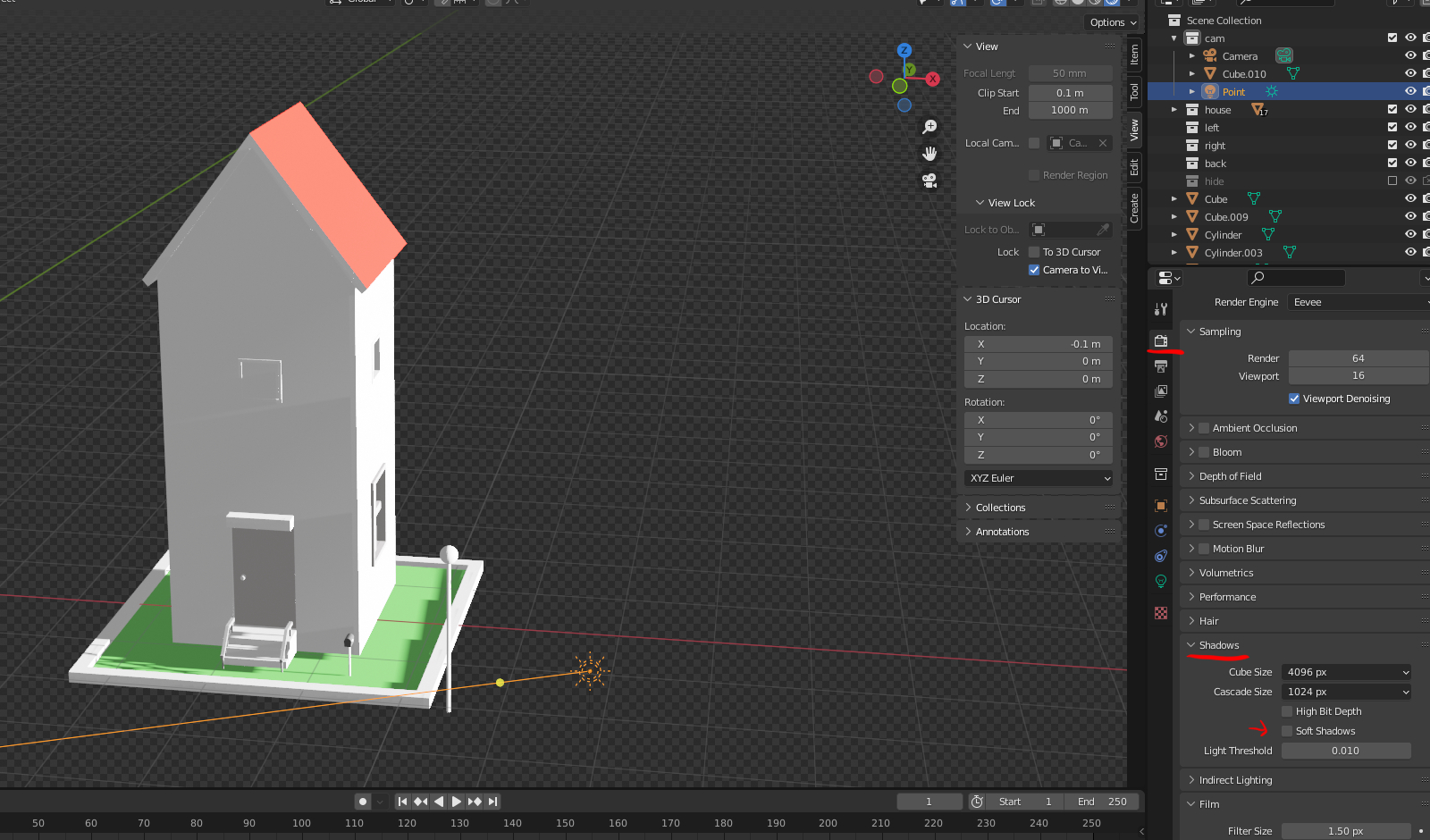Open the Output properties tab icon
The height and width of the screenshot is (840, 1430).
tap(1161, 366)
